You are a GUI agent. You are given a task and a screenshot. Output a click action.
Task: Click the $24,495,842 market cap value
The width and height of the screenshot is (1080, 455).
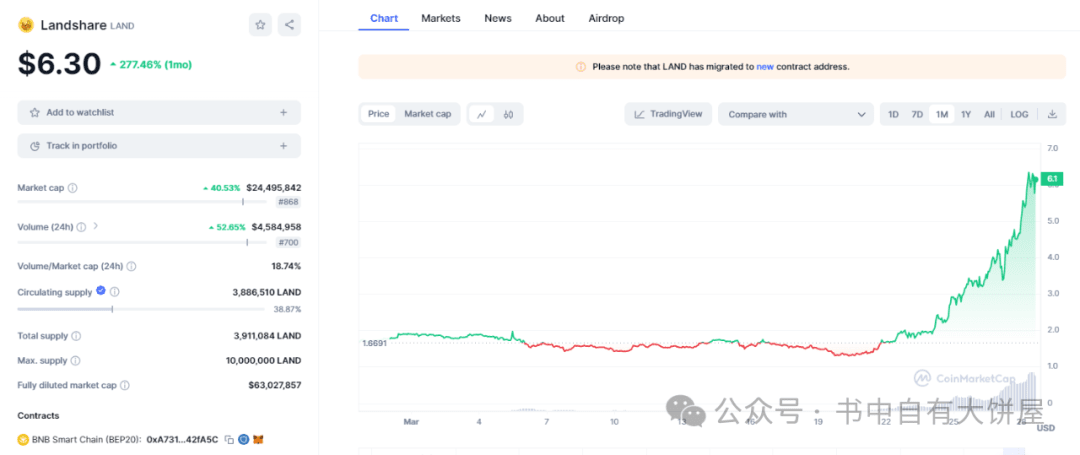273,188
